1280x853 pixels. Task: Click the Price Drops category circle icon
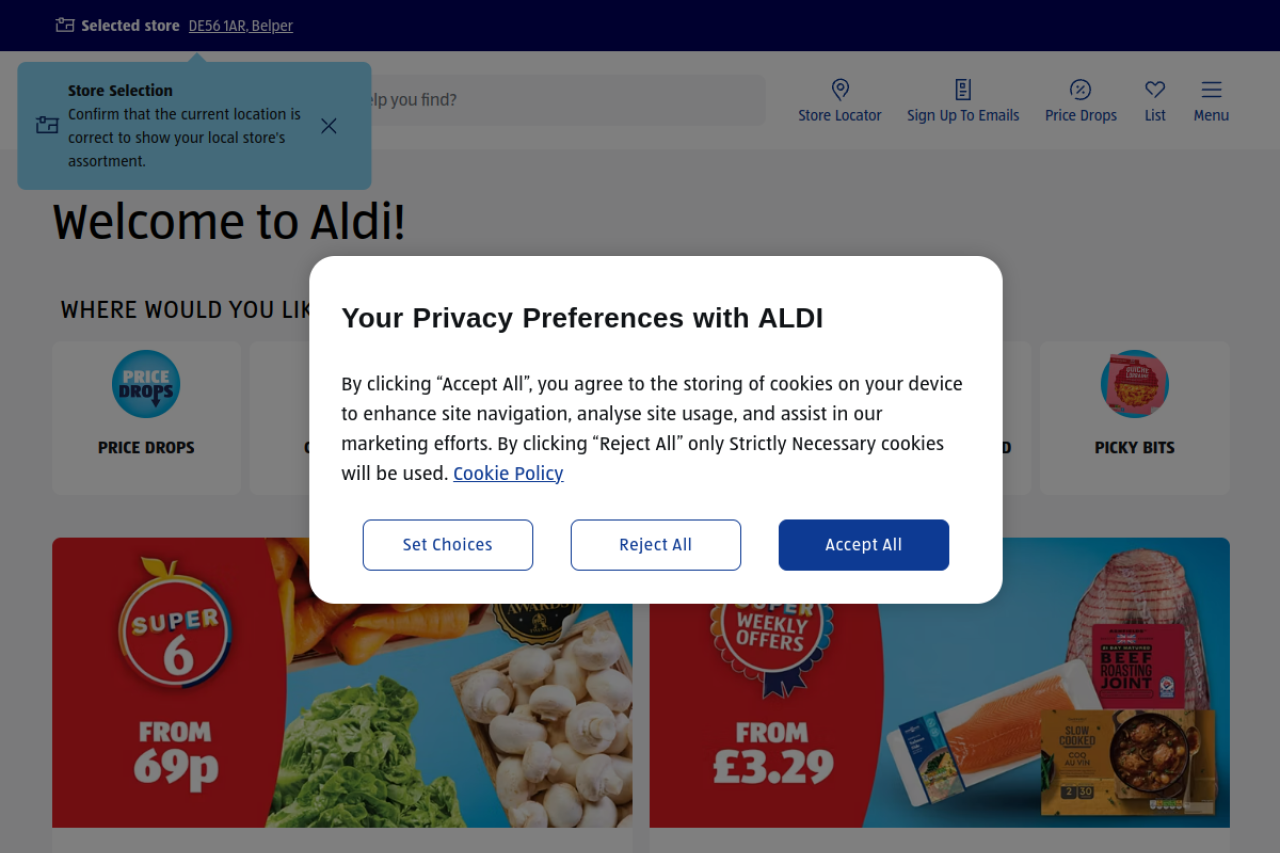click(146, 384)
